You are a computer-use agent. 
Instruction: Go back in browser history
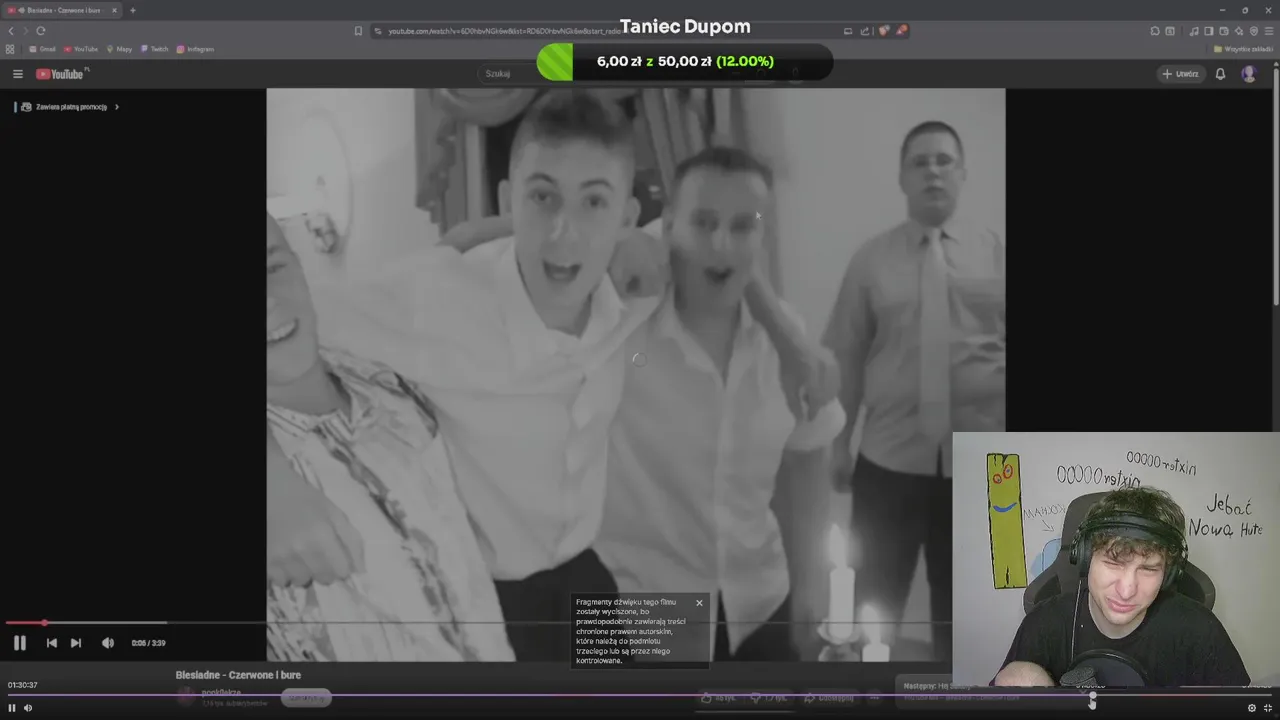click(x=11, y=31)
